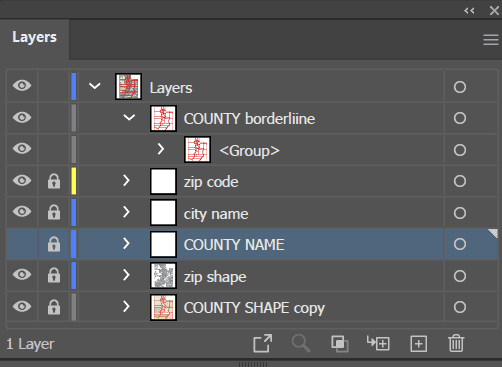The height and width of the screenshot is (367, 502).
Task: Unlock the COUNTY SHAPE copy layer
Action: click(54, 307)
